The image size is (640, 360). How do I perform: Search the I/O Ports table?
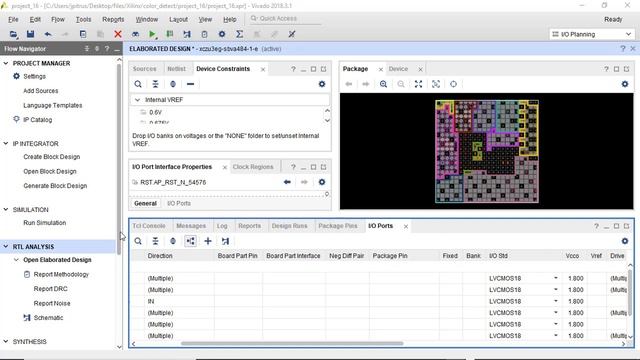point(138,241)
